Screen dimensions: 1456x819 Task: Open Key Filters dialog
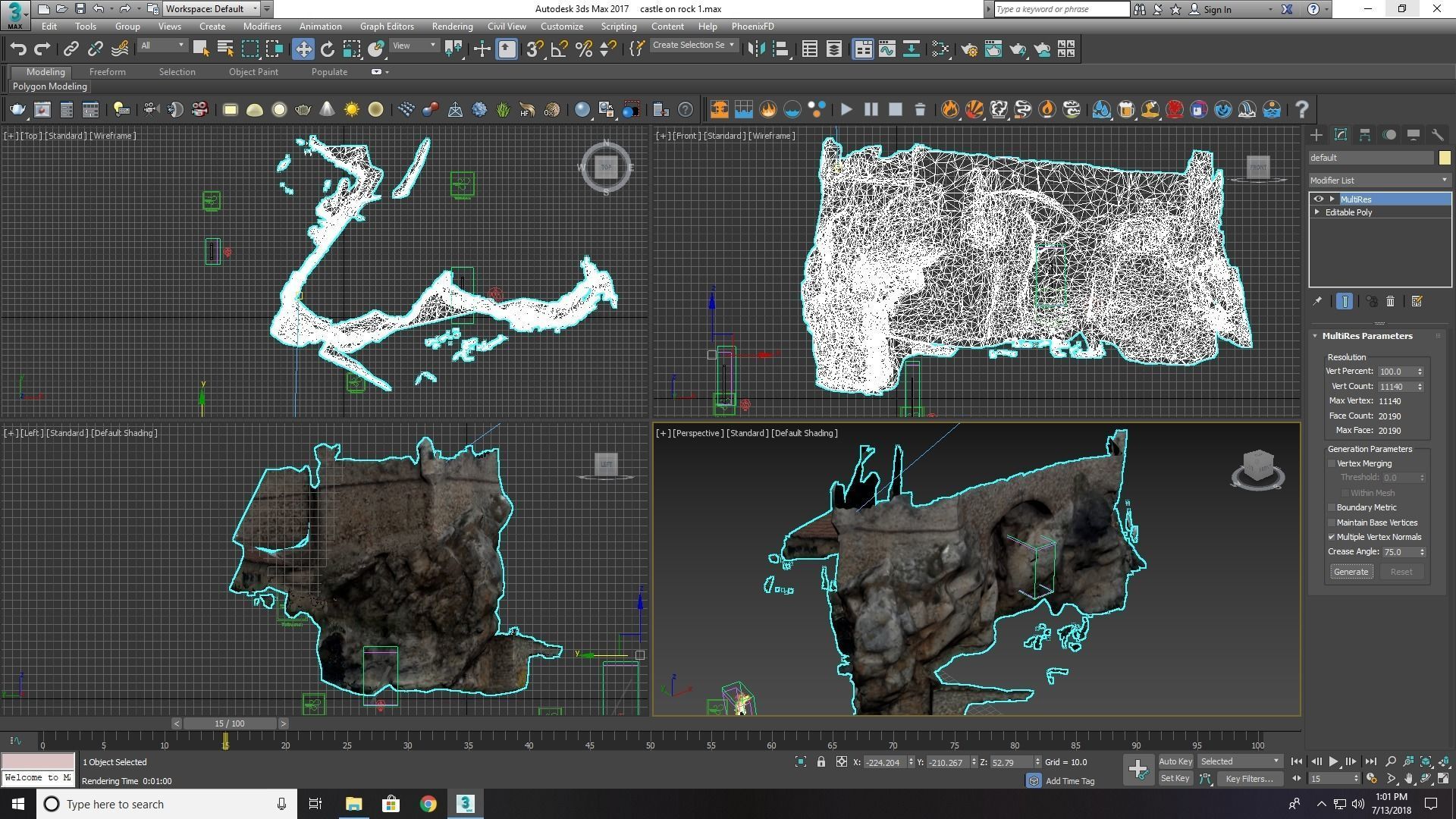(x=1249, y=779)
